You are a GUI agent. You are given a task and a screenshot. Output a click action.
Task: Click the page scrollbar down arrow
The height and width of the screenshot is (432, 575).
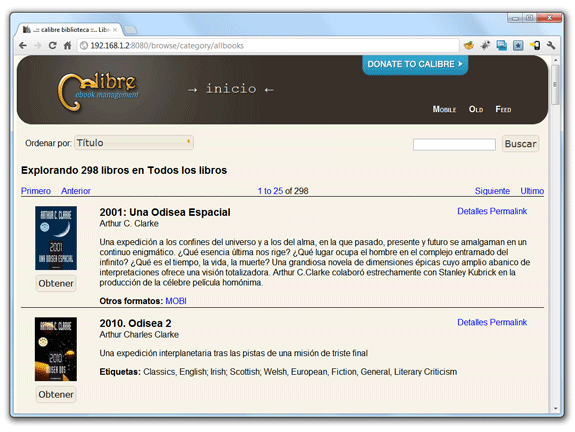coord(556,408)
